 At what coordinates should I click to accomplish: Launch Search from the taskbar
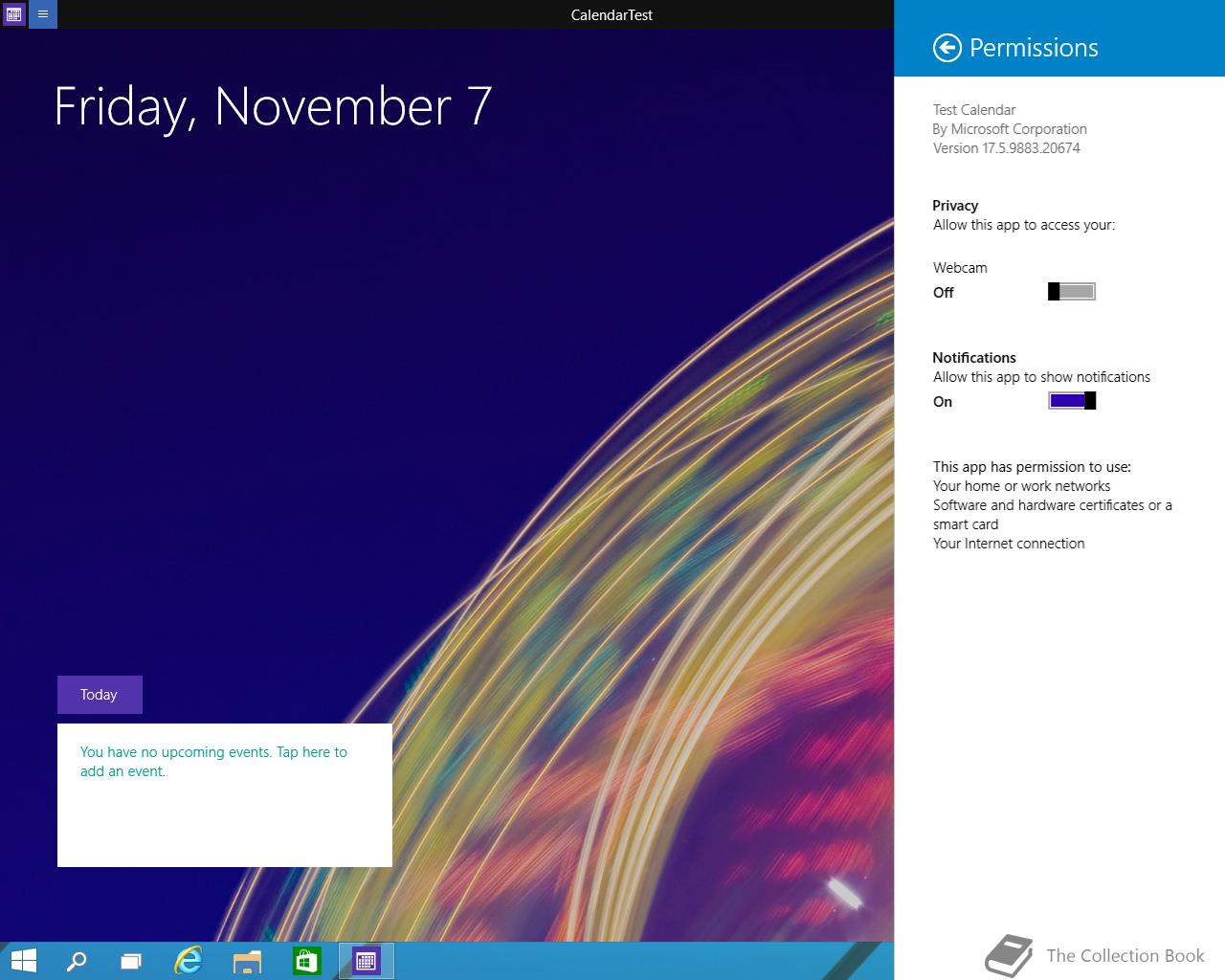[76, 961]
